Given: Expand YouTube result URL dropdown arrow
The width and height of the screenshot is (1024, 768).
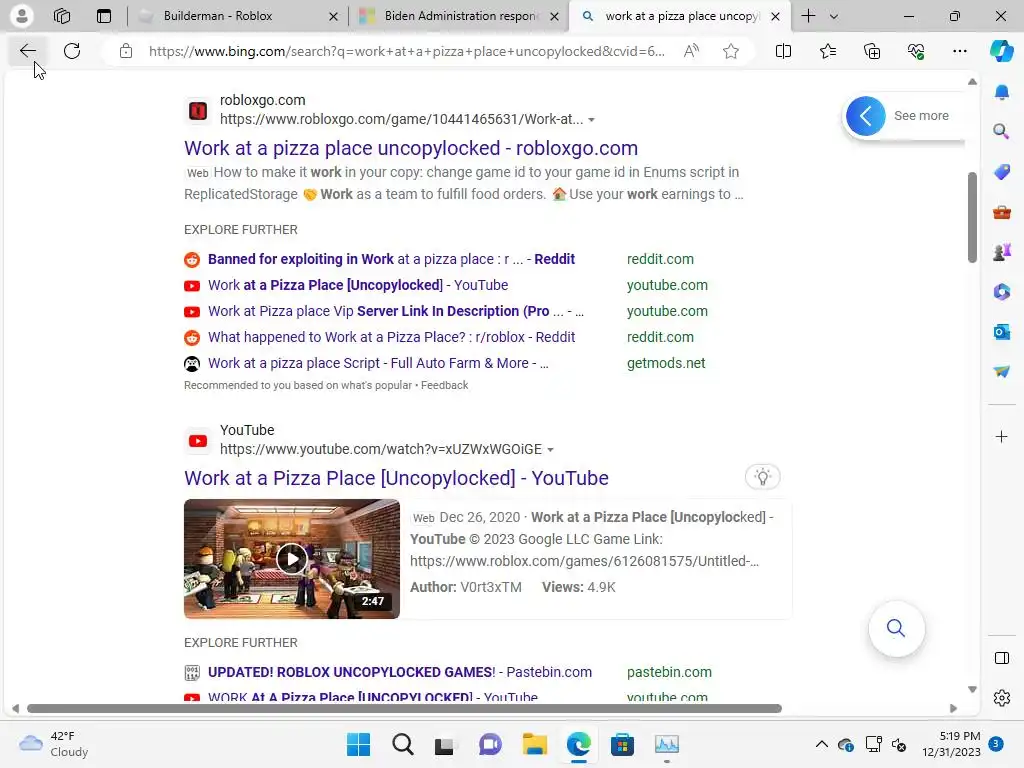Looking at the screenshot, I should coord(550,449).
